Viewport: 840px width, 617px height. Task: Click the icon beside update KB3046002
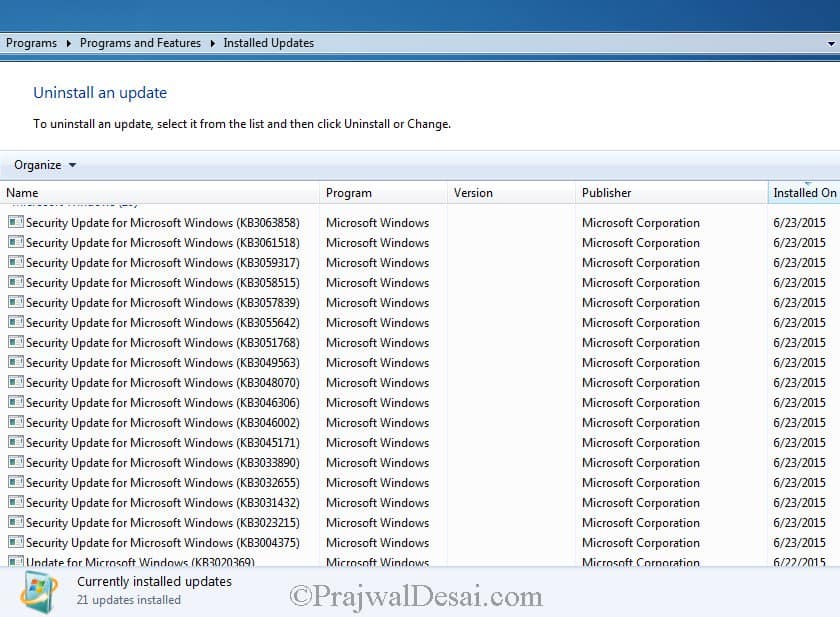point(16,422)
